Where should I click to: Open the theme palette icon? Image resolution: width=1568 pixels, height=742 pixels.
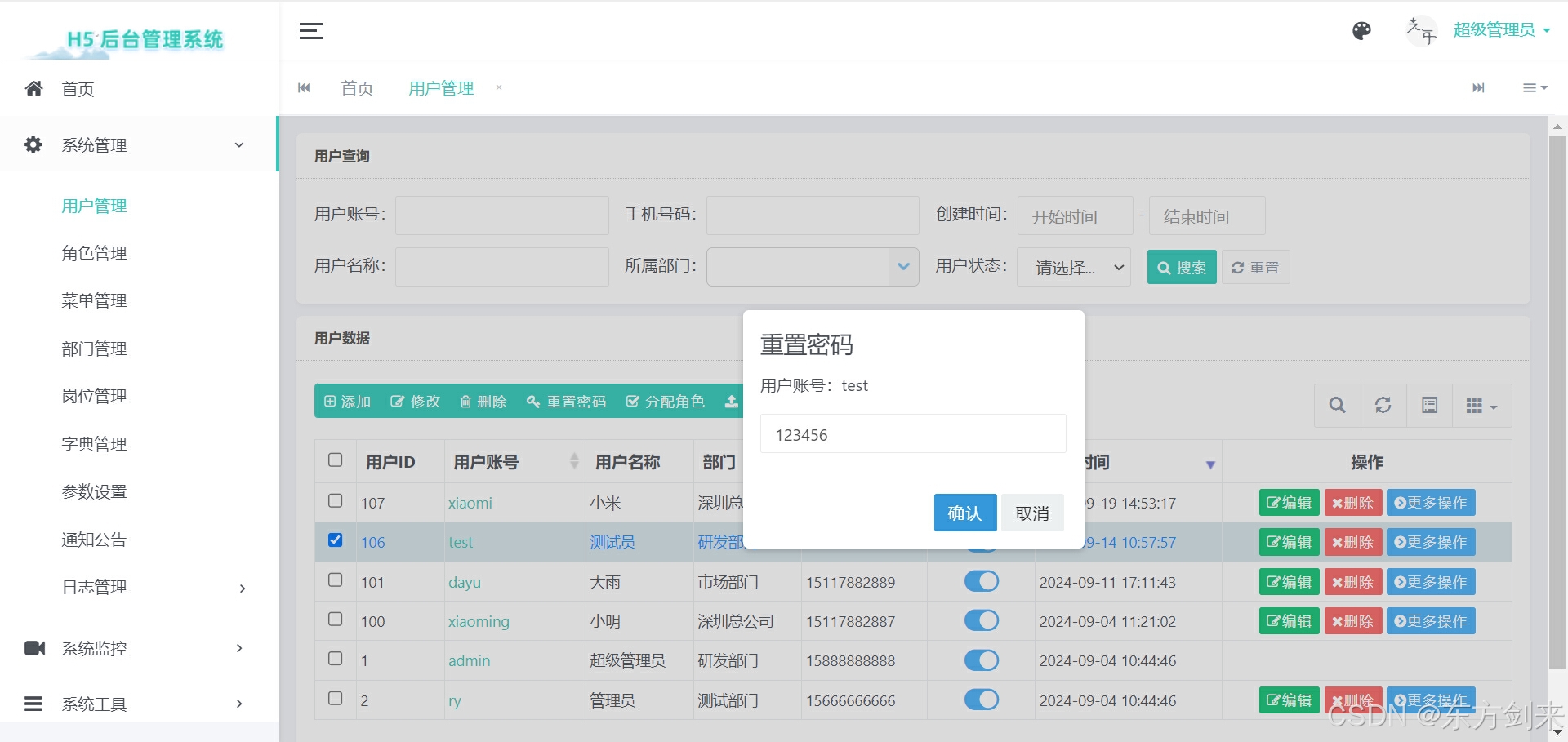1361,31
